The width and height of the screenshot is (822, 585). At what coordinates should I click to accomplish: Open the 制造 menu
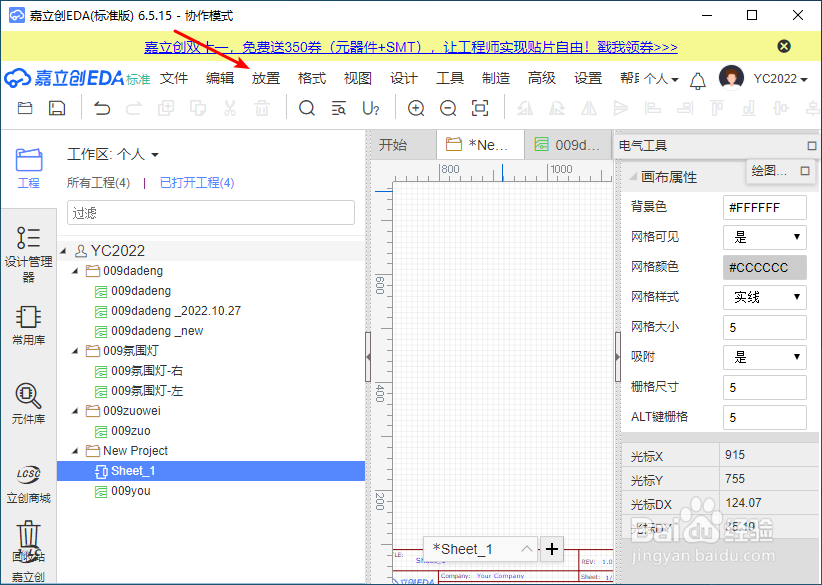coord(496,79)
